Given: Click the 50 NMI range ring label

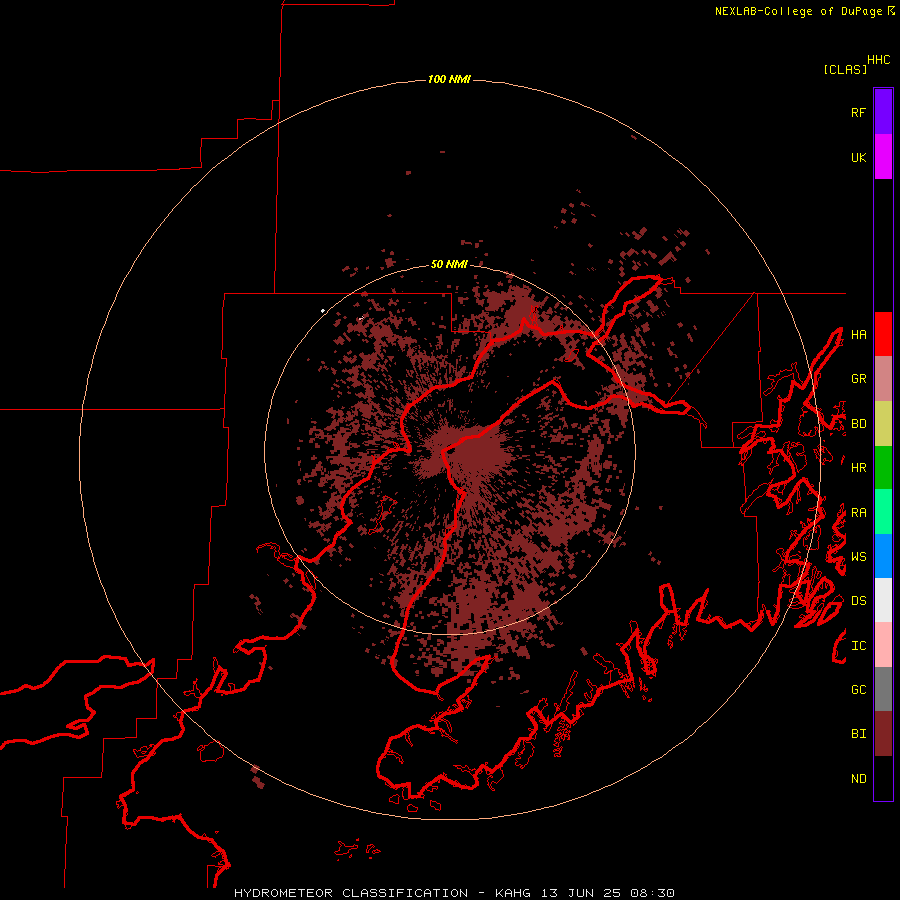Looking at the screenshot, I should click(x=449, y=264).
